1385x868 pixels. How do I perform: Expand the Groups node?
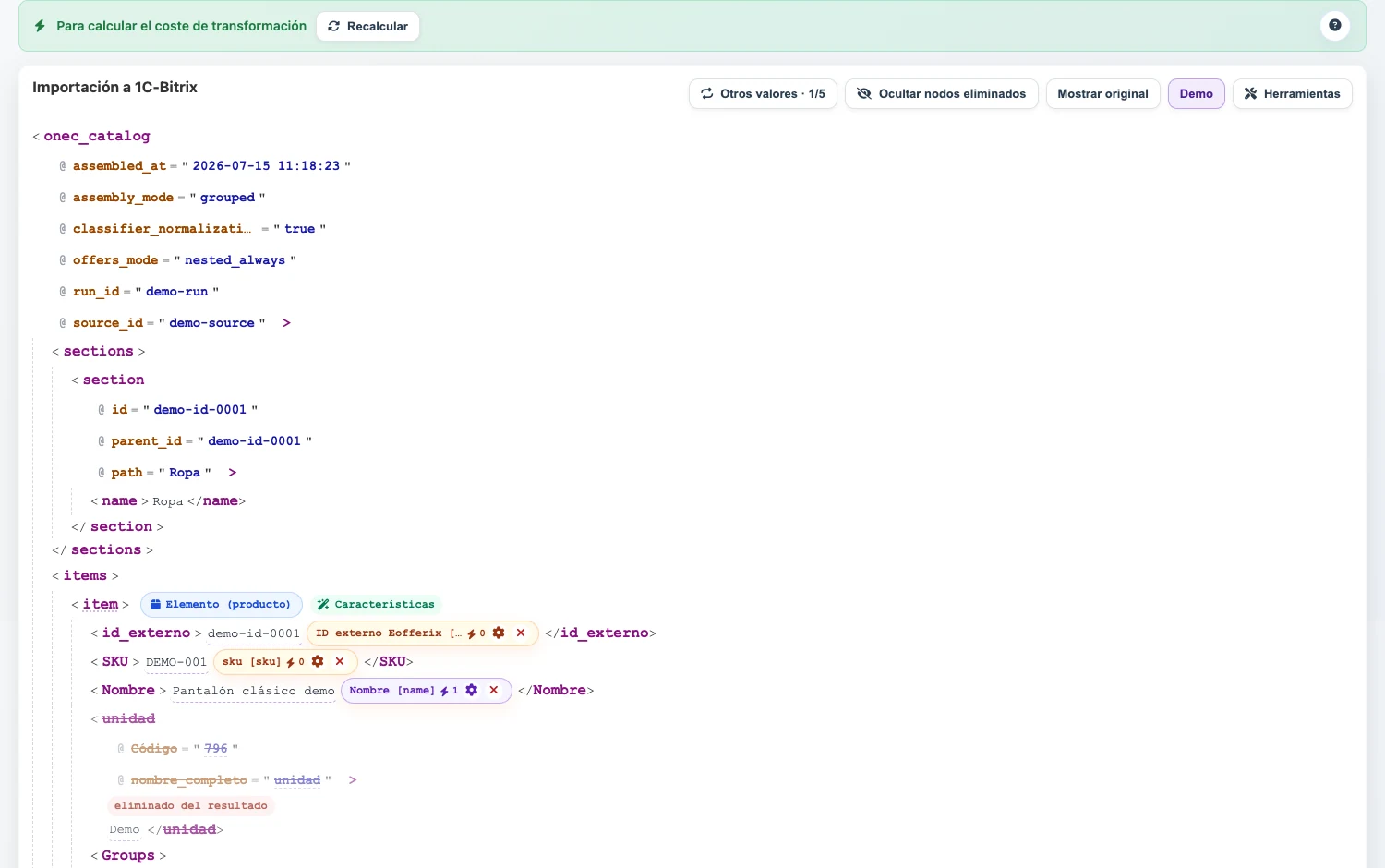click(x=128, y=855)
